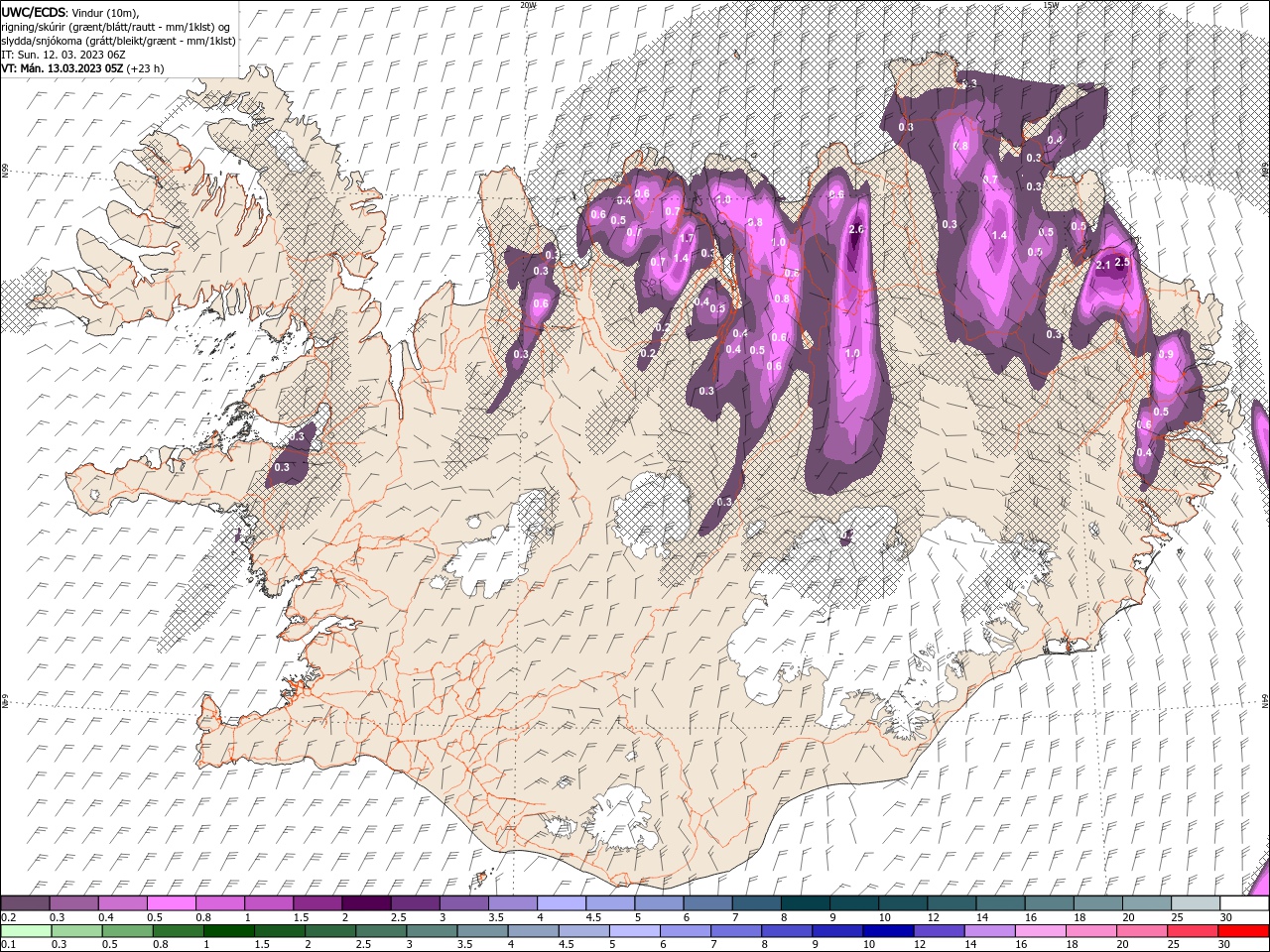This screenshot has width=1270, height=952.
Task: Click the UWC/ECDS title text
Action: pyautogui.click(x=34, y=12)
